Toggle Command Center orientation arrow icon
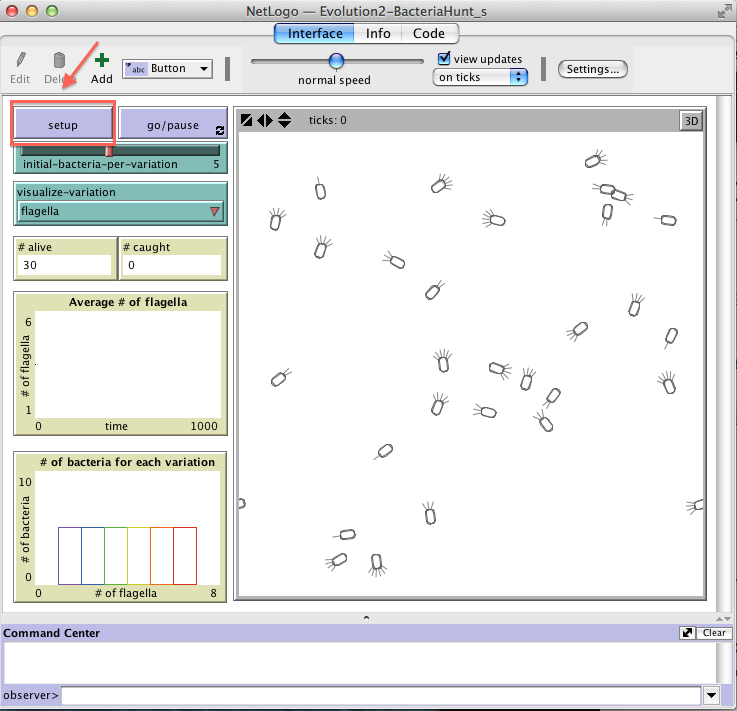Screen dimensions: 737x711 [687, 633]
